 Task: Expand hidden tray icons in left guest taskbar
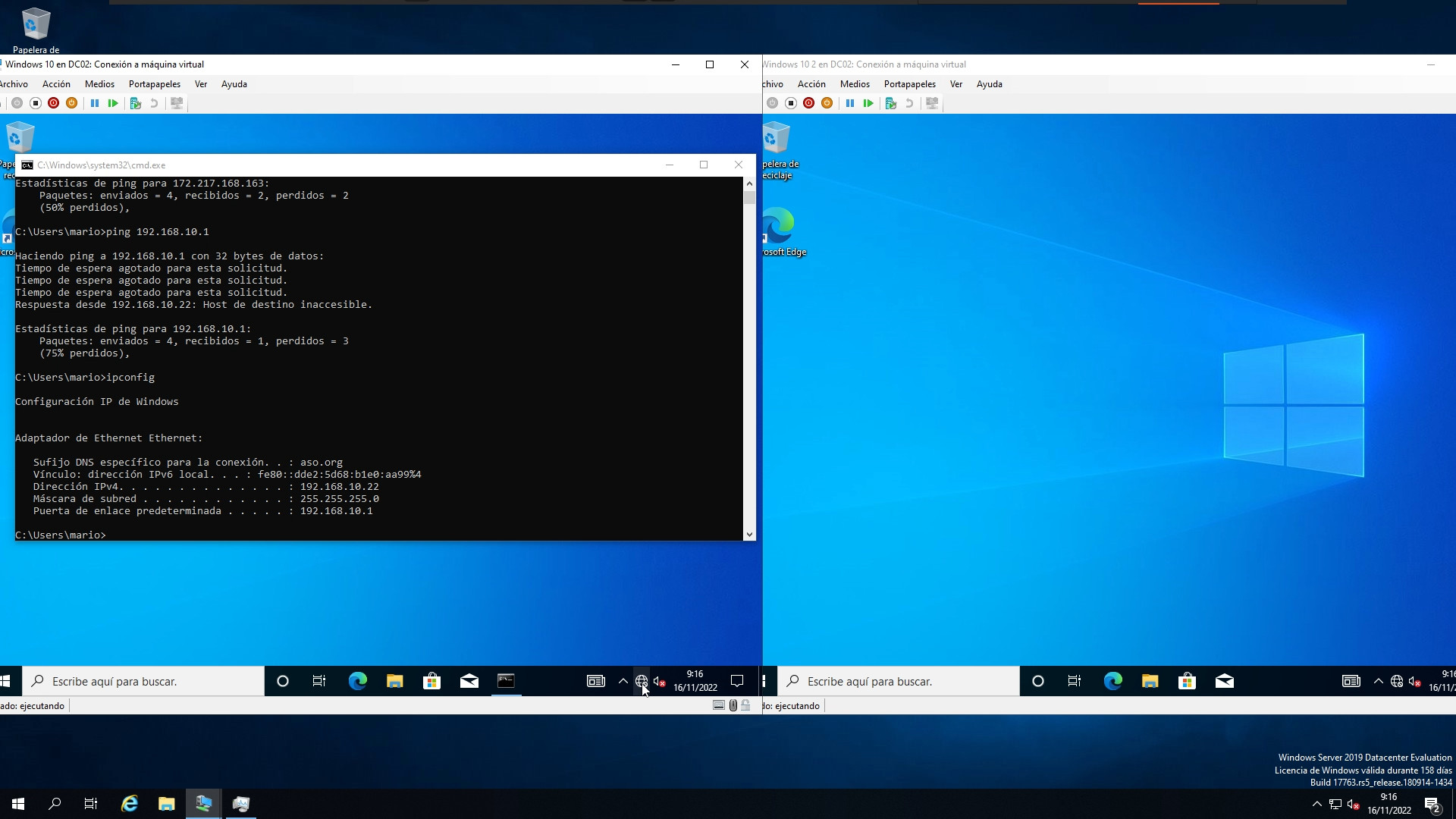tap(623, 681)
